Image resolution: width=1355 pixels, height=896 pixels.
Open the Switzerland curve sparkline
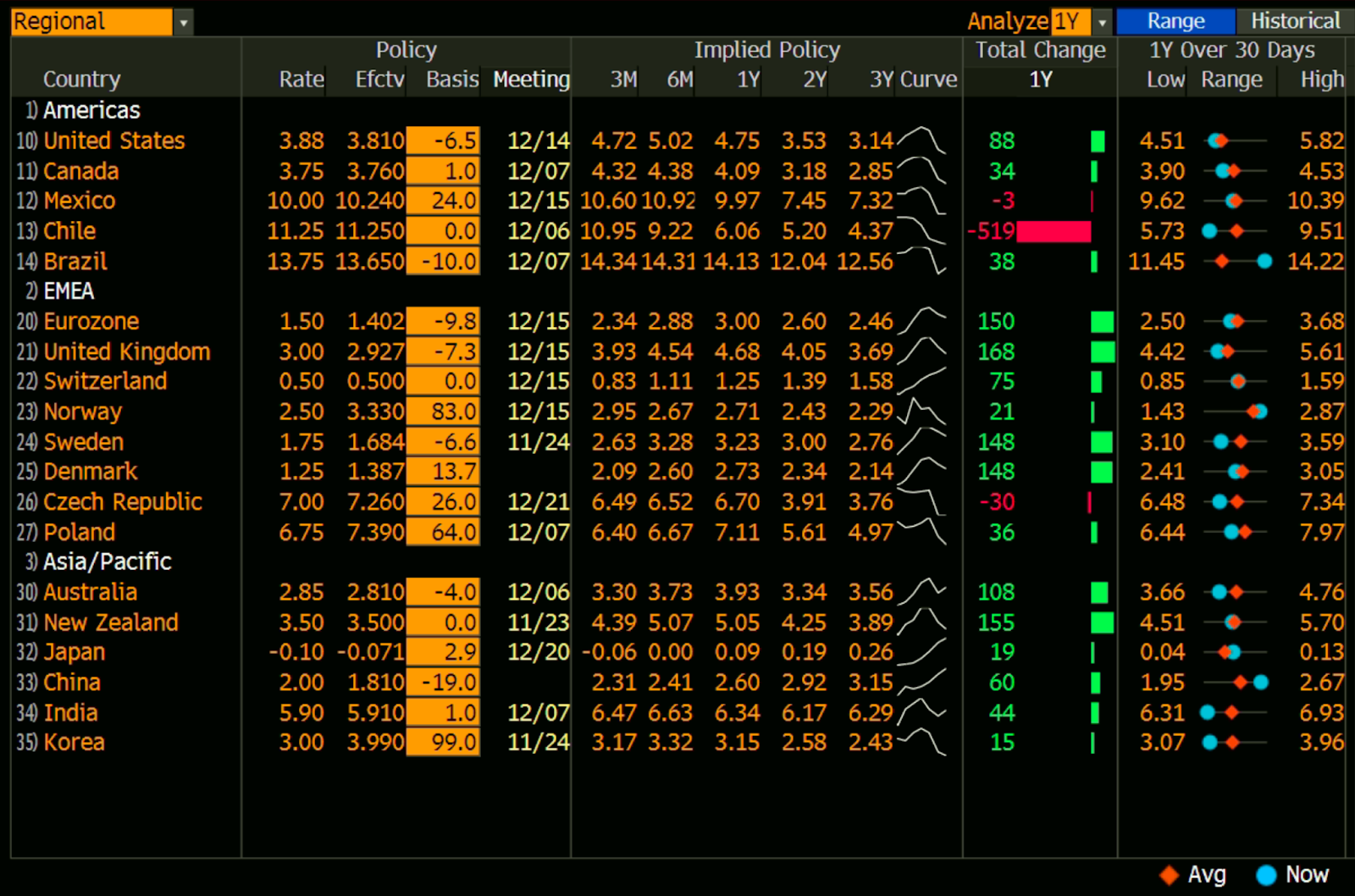click(x=921, y=381)
